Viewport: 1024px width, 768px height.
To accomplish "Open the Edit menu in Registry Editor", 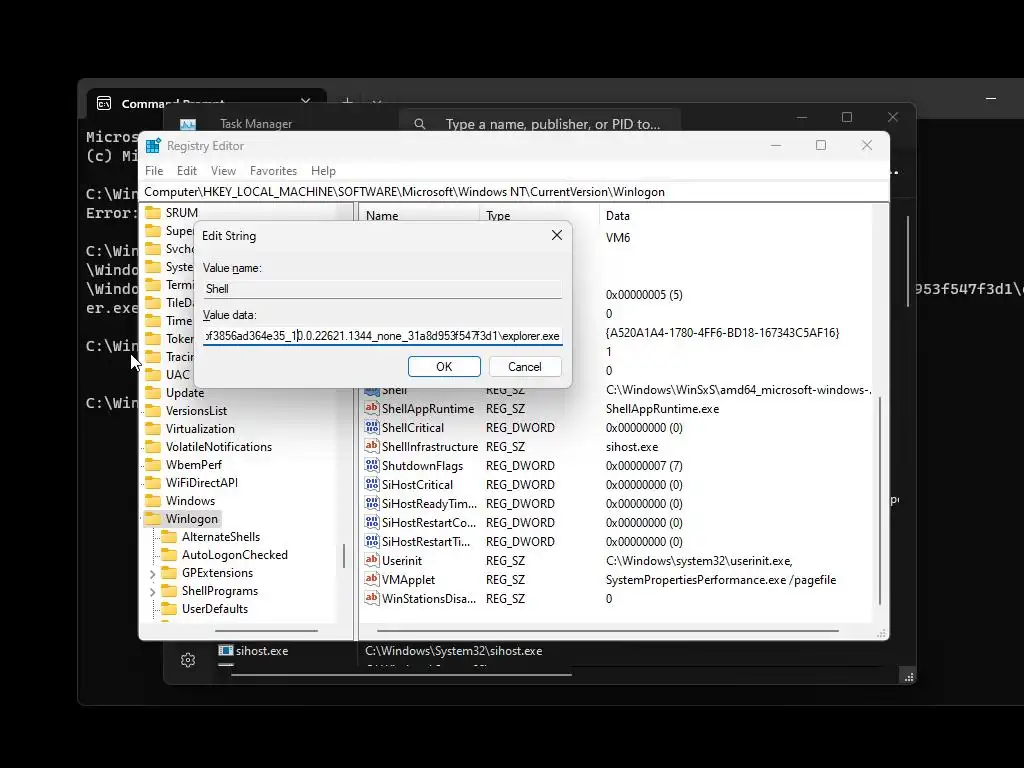I will point(186,170).
